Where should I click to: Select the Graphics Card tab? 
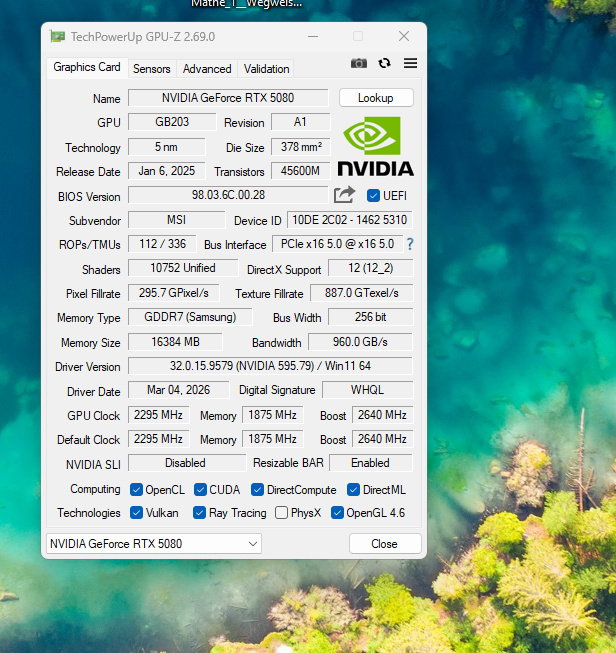pyautogui.click(x=87, y=67)
